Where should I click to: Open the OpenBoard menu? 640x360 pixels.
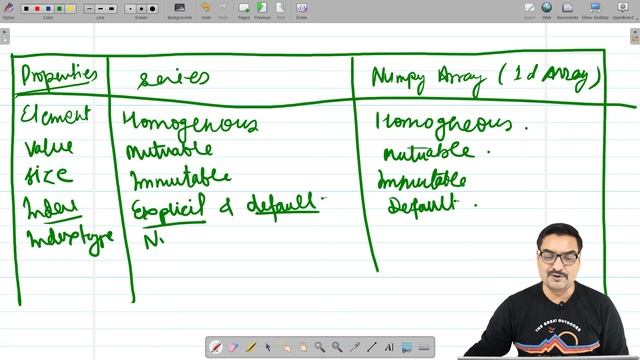[623, 10]
